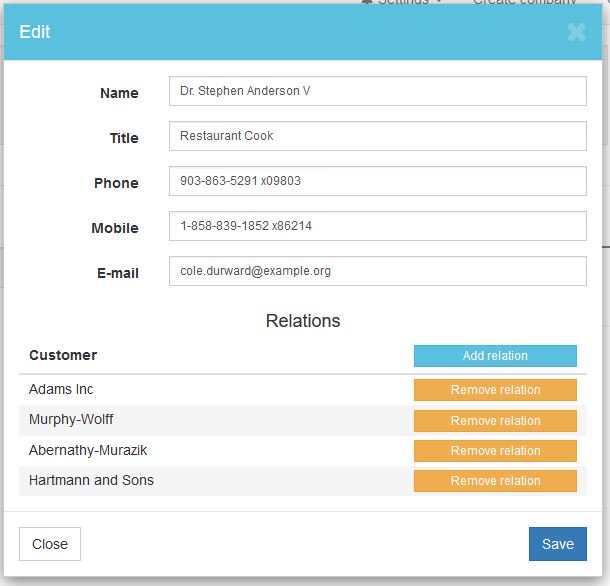Viewport: 610px width, 586px height.
Task: Click the E-mail field label
Action: 118,273
